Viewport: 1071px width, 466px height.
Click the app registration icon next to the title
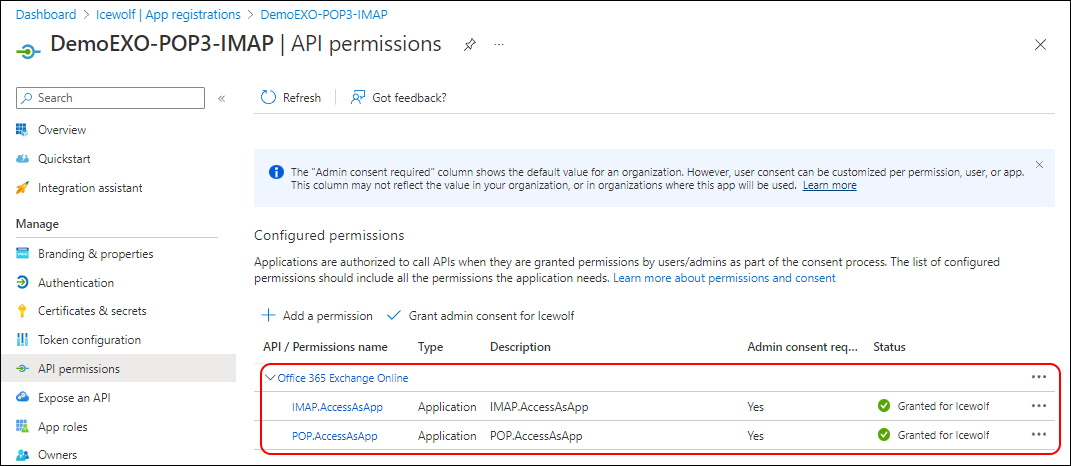29,53
